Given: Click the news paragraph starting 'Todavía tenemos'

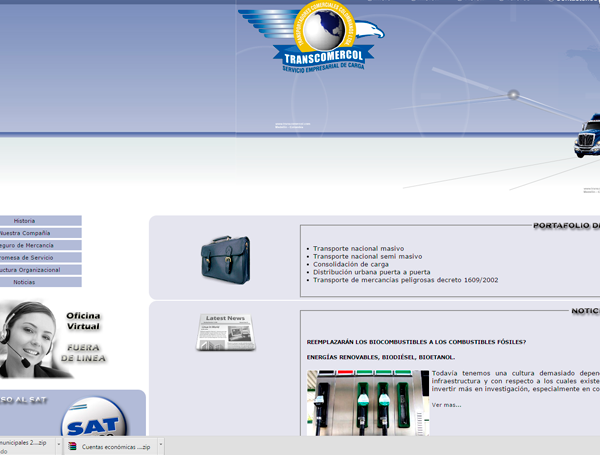Looking at the screenshot, I should tap(516, 381).
